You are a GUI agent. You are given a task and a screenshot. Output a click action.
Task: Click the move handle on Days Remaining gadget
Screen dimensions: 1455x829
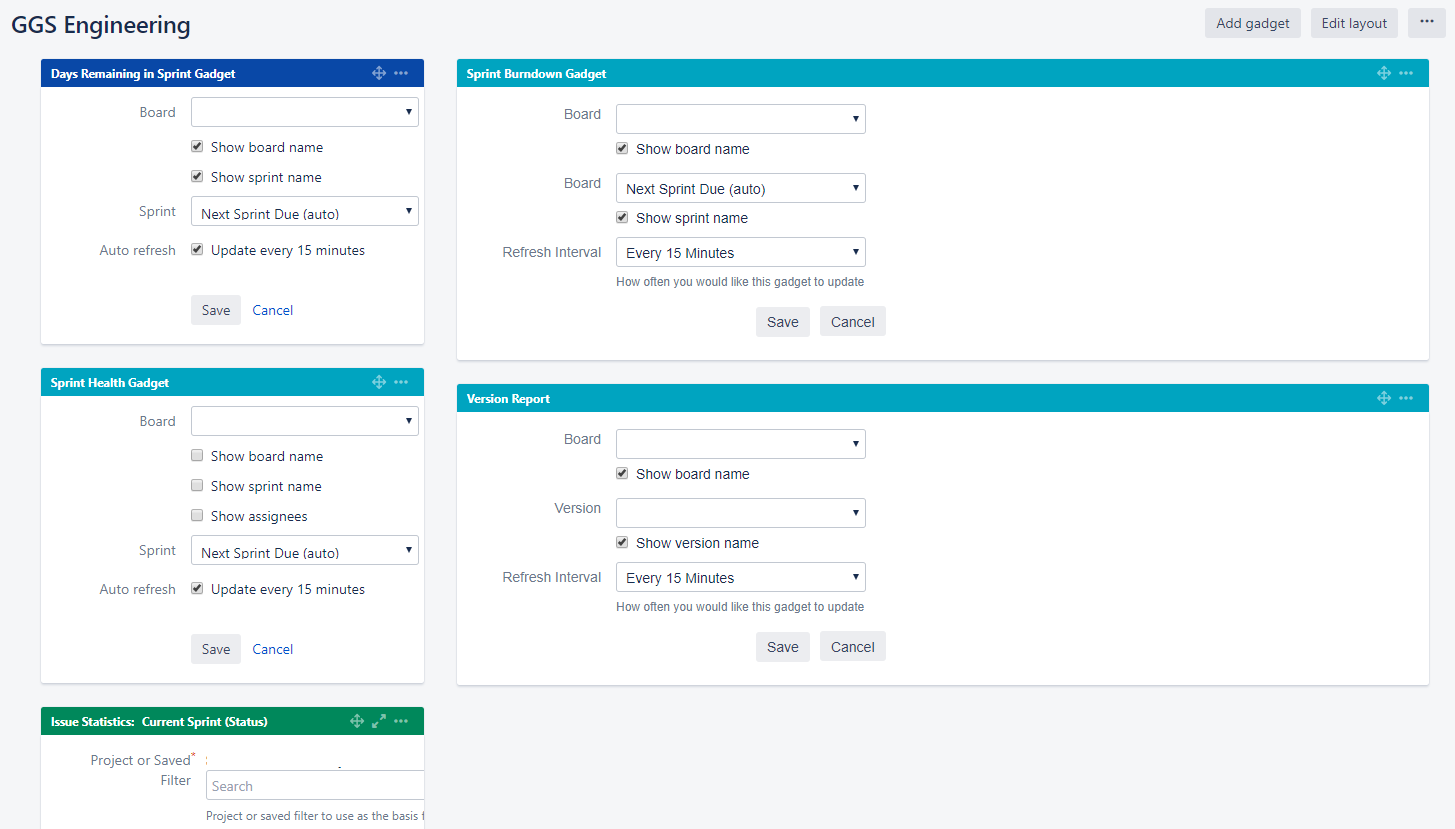pyautogui.click(x=379, y=72)
